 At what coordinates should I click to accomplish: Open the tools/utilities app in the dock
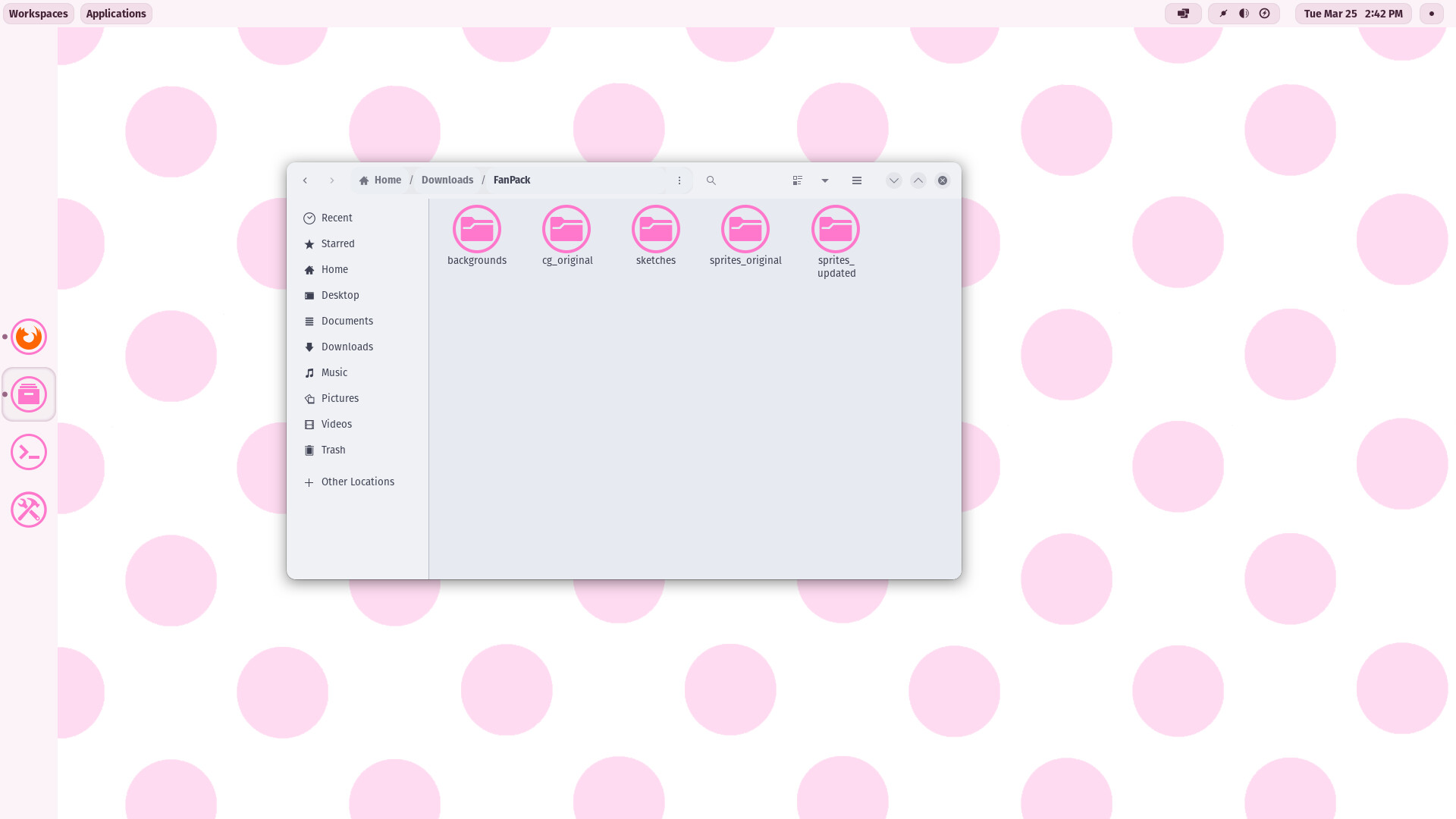click(29, 509)
